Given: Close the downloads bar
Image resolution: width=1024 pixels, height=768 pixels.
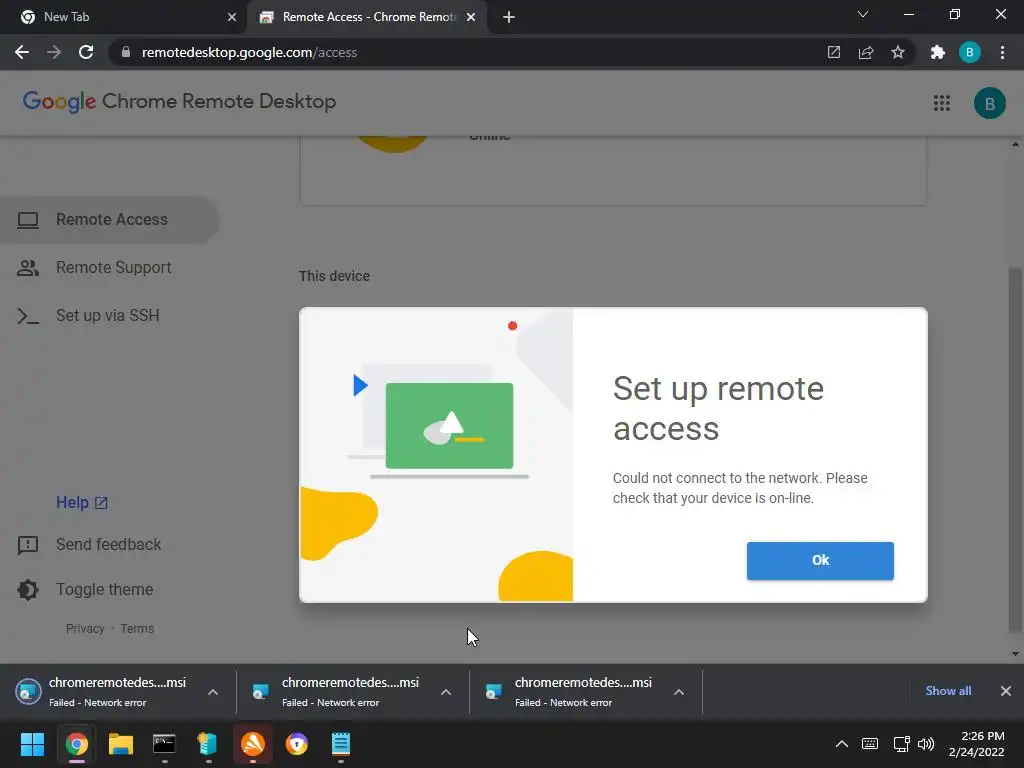Looking at the screenshot, I should pos(1006,691).
